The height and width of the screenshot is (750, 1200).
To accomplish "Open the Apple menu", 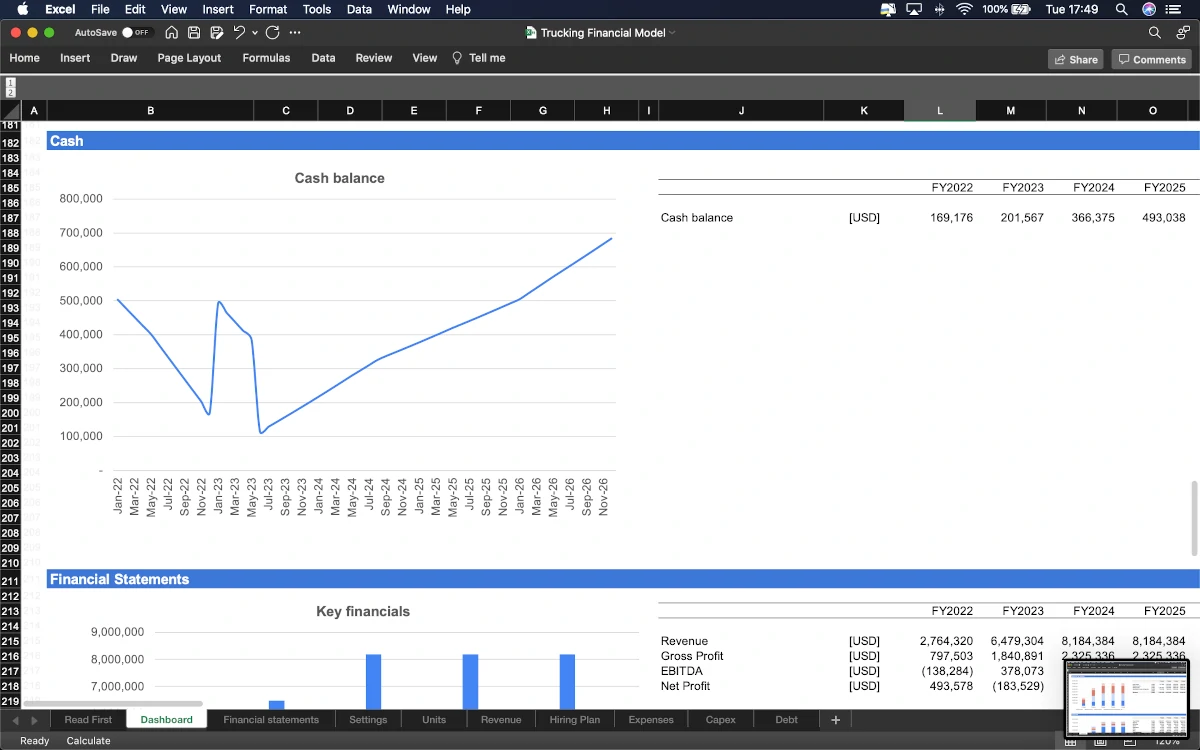I will [22, 9].
